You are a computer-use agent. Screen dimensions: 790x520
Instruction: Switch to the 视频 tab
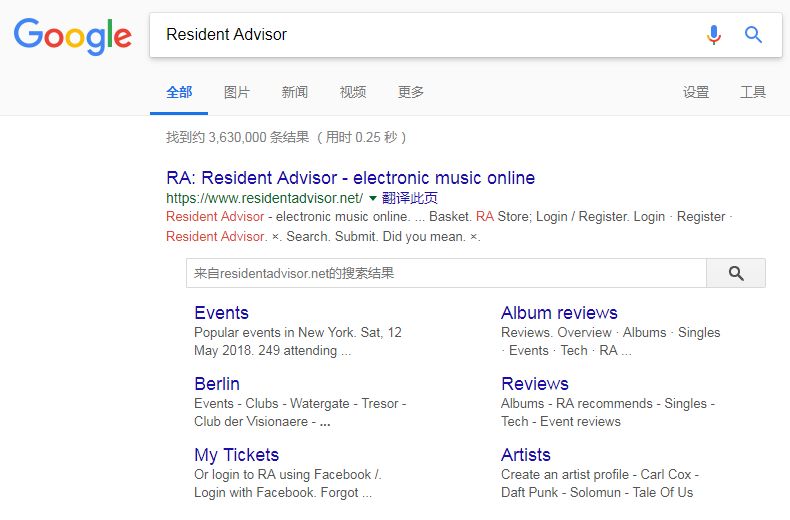pos(353,92)
